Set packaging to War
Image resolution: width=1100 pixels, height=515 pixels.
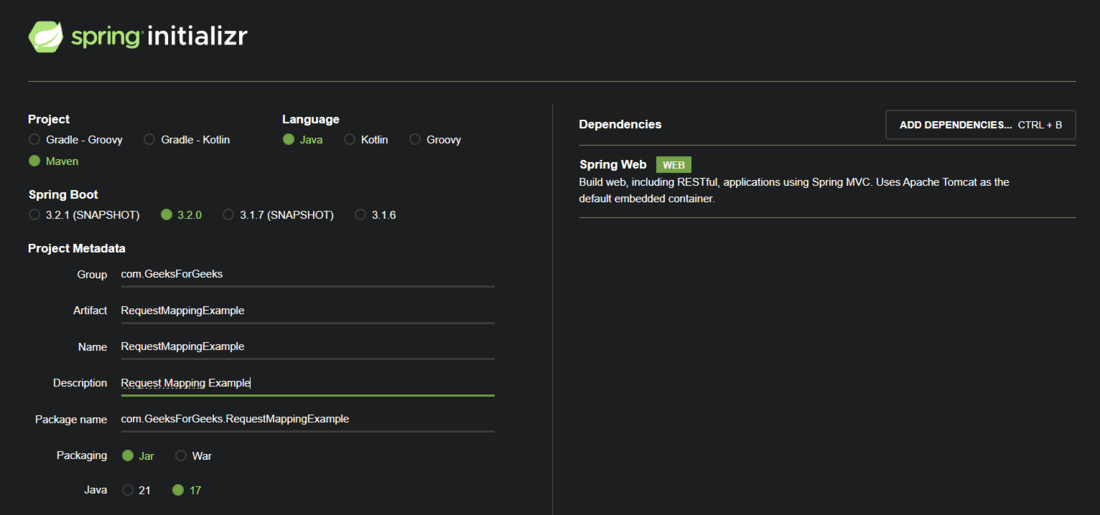coord(193,456)
